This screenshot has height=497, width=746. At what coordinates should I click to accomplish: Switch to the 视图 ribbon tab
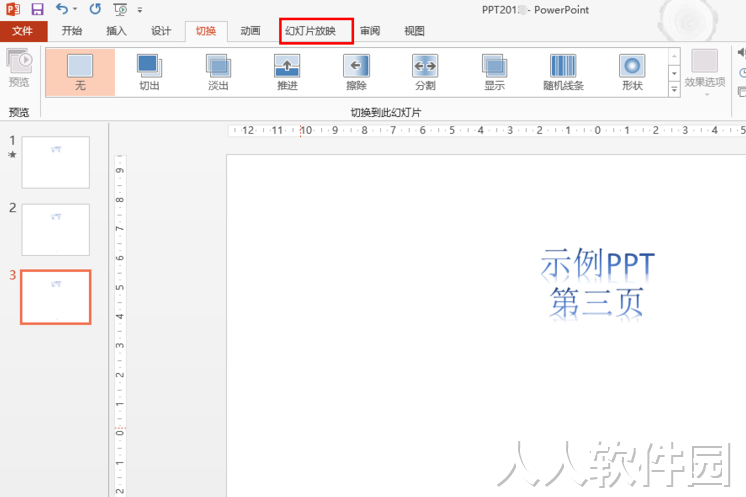414,31
